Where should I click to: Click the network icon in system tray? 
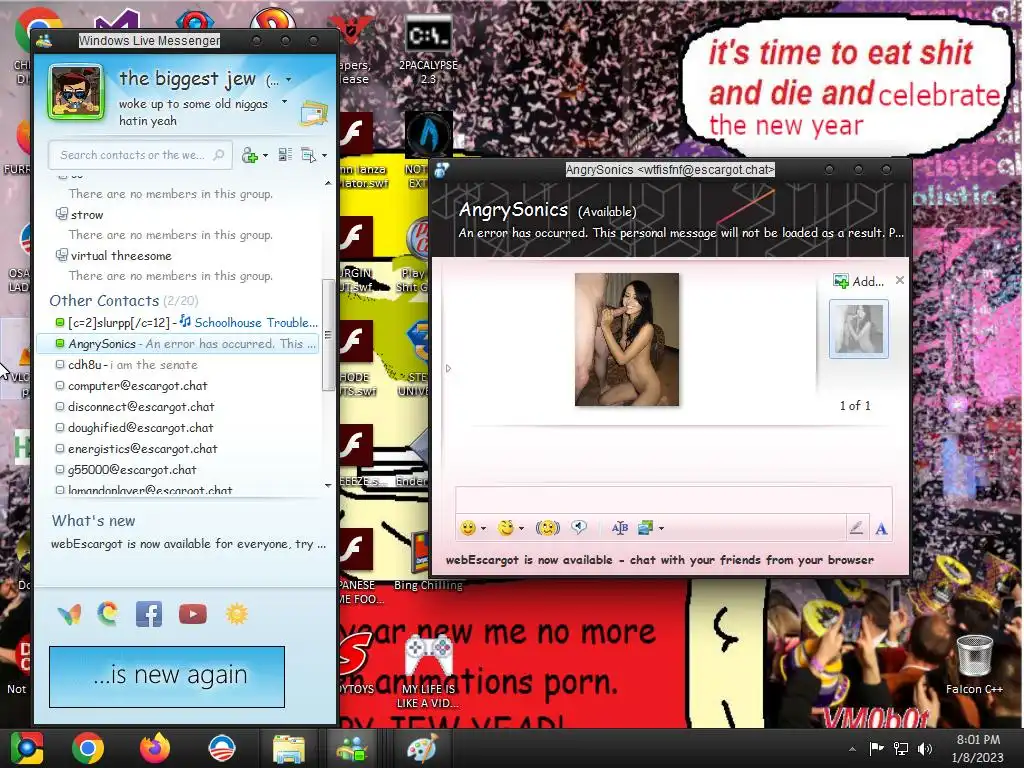901,748
